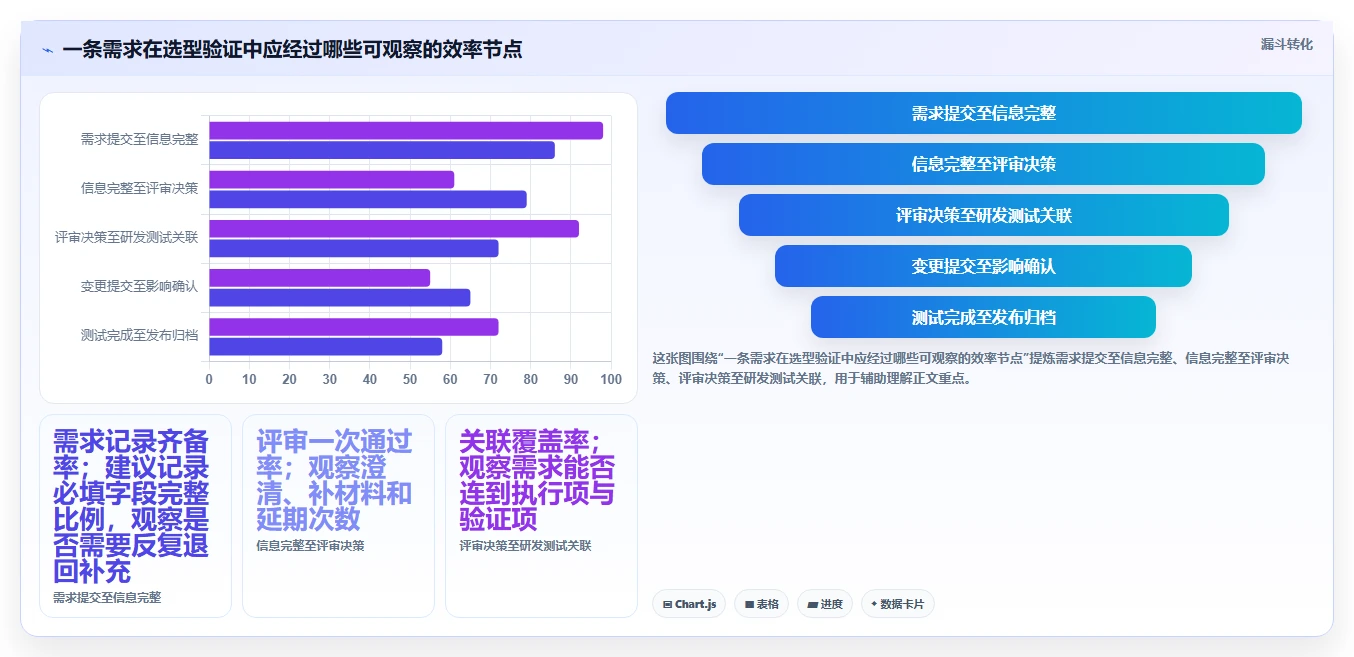
Task: Click the subtitle under the 关联覆盖率 card
Action: point(525,546)
